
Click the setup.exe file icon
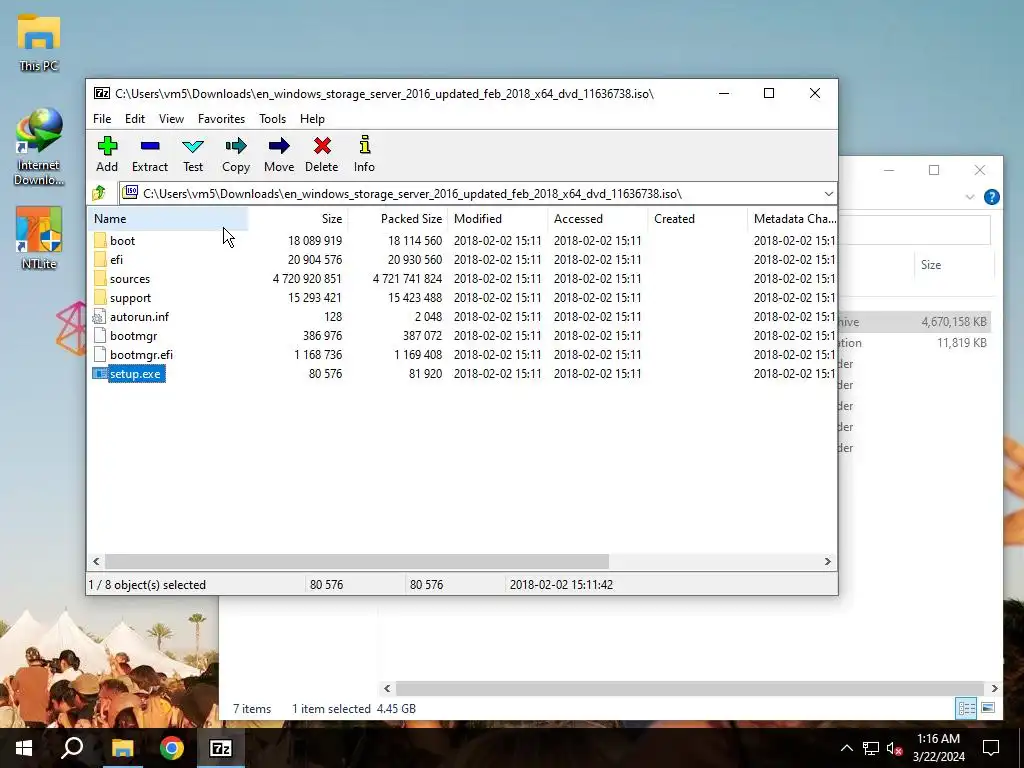click(x=99, y=374)
